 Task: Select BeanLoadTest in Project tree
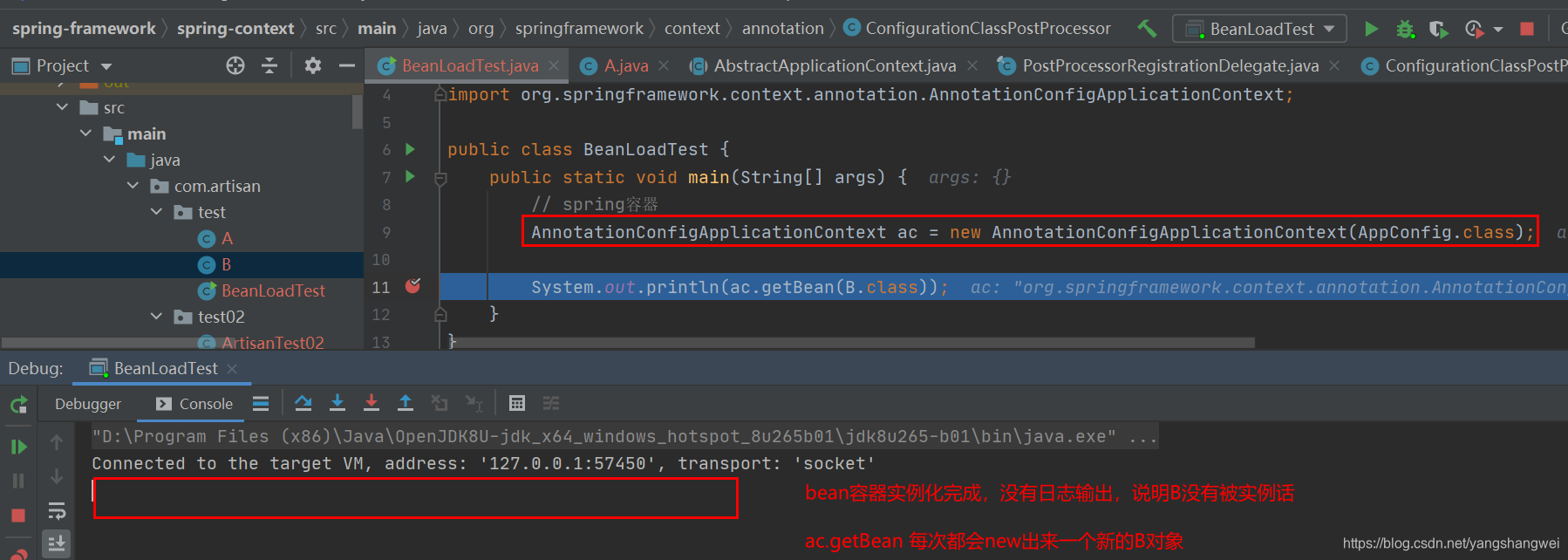tap(273, 290)
